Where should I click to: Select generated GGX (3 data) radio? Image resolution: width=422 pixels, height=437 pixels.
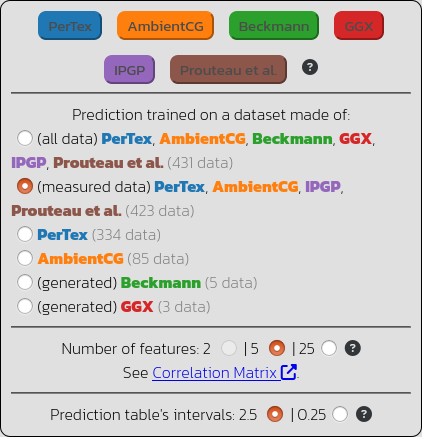click(25, 306)
